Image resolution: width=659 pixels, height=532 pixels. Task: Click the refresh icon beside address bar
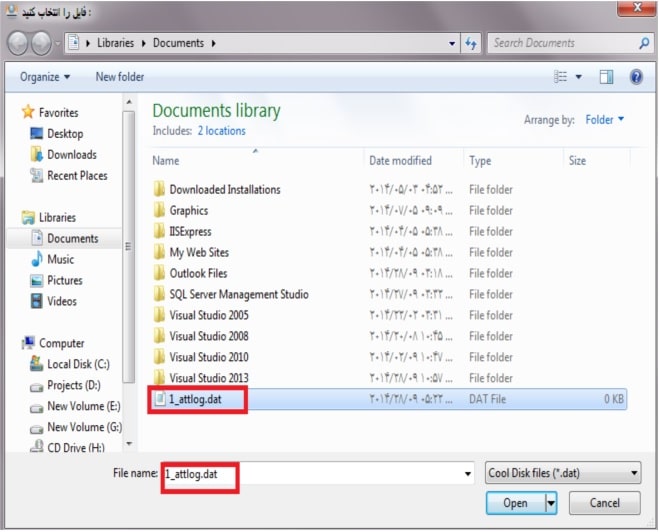(x=472, y=43)
